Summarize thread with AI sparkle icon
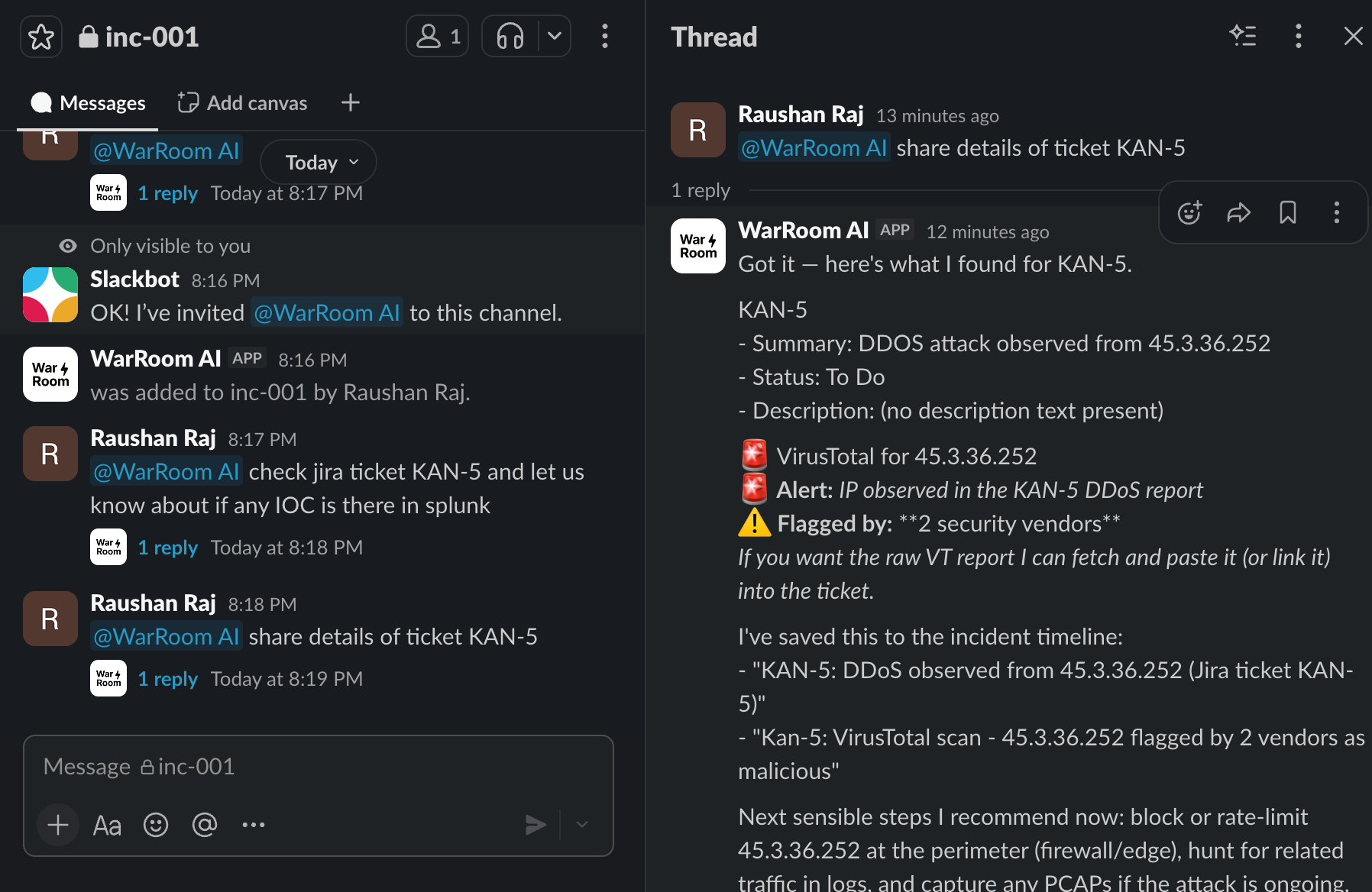This screenshot has height=892, width=1372. pos(1243,36)
